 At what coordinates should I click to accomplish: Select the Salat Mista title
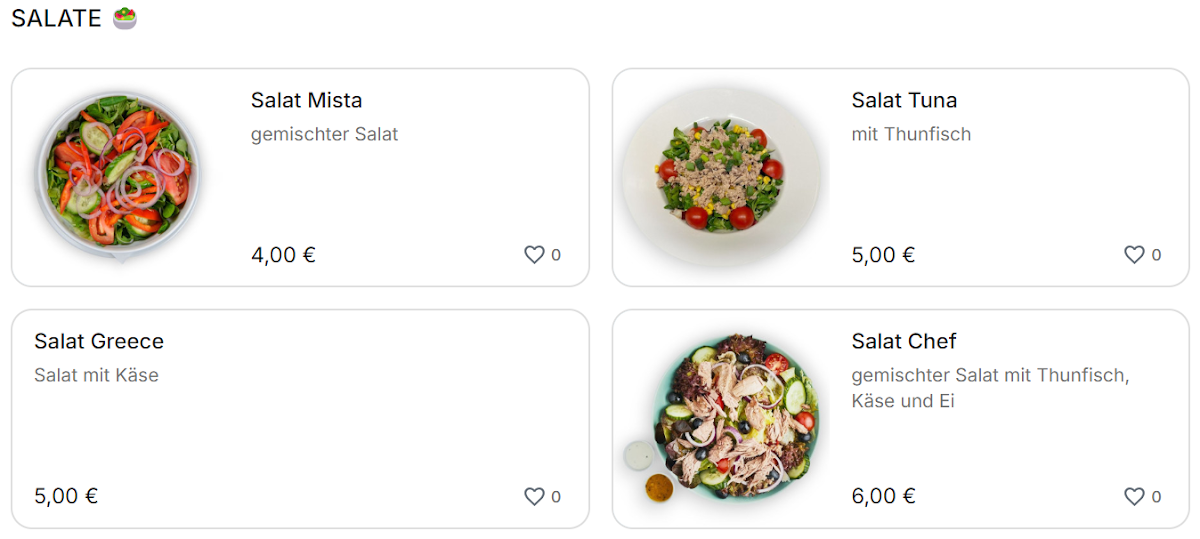(x=306, y=100)
